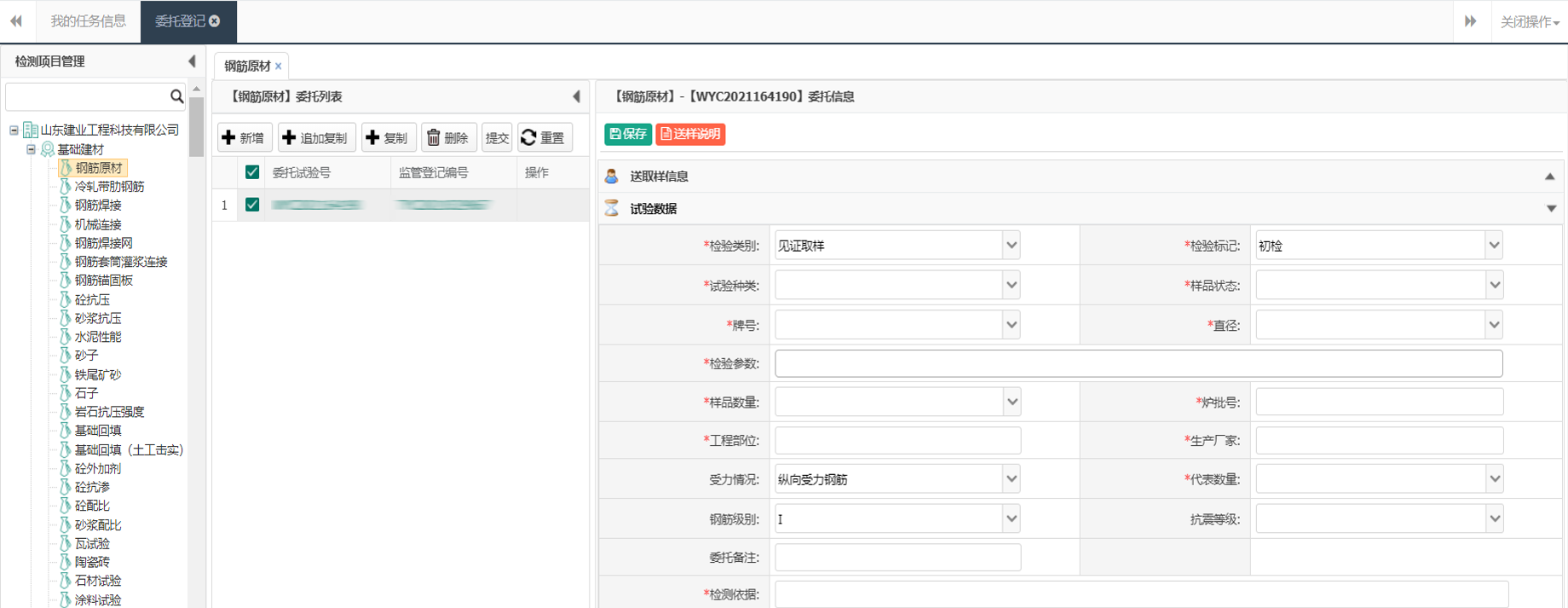Click the 复制 copy button
The width and height of the screenshot is (1568, 608).
click(x=388, y=137)
